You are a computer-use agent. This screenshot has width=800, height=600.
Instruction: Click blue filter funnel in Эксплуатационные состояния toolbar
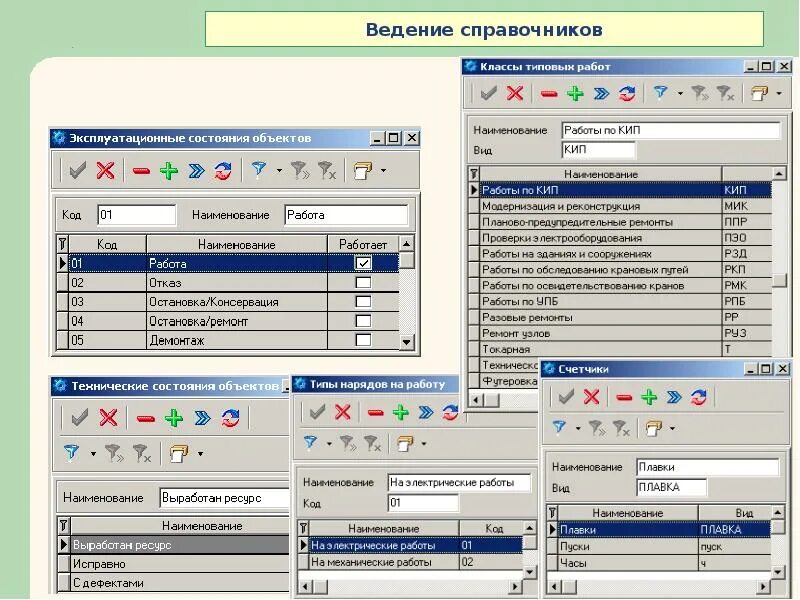(x=259, y=169)
